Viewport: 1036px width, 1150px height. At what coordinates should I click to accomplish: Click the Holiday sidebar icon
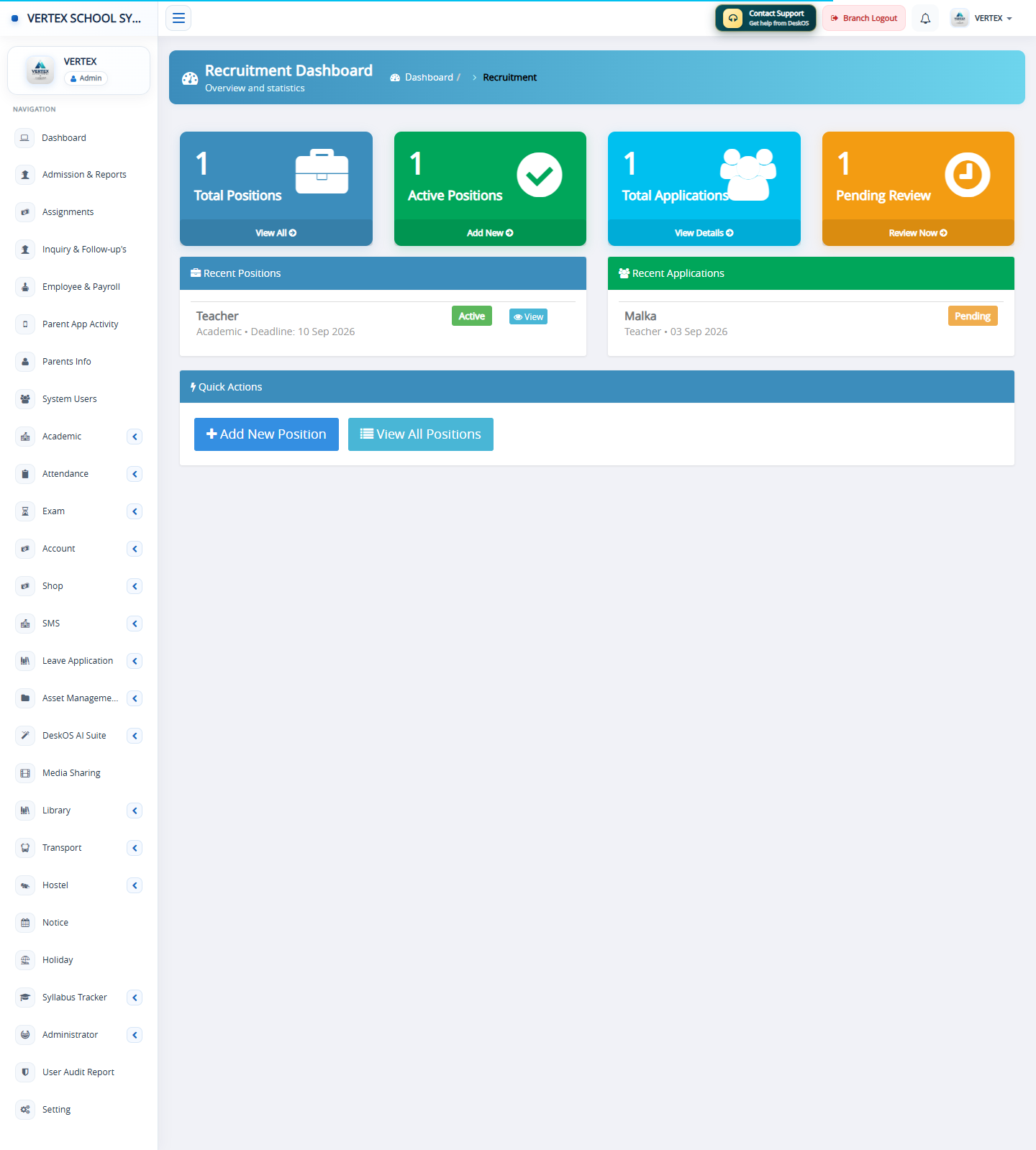click(x=25, y=960)
